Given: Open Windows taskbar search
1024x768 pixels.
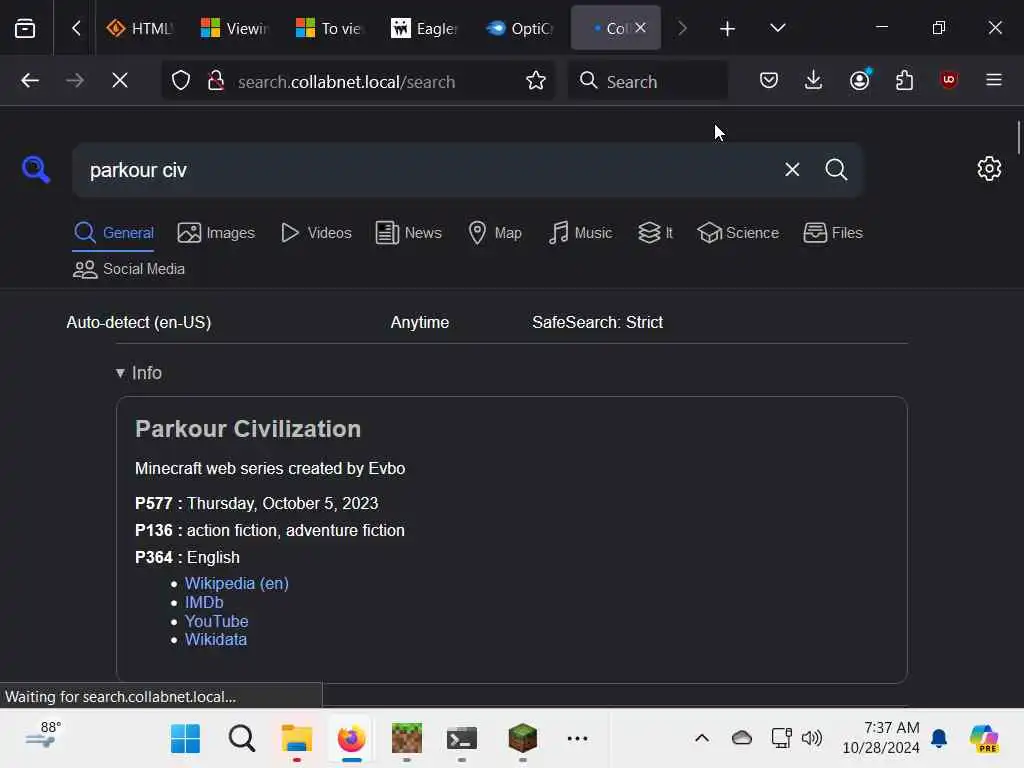Looking at the screenshot, I should (x=242, y=739).
